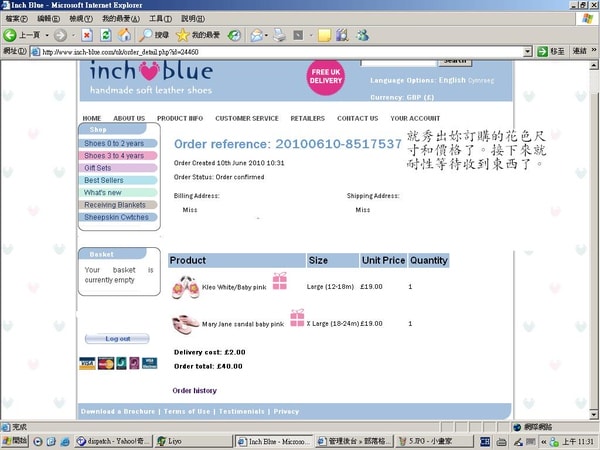Click Download a Brochure footer link
This screenshot has height=450, width=600.
click(118, 411)
